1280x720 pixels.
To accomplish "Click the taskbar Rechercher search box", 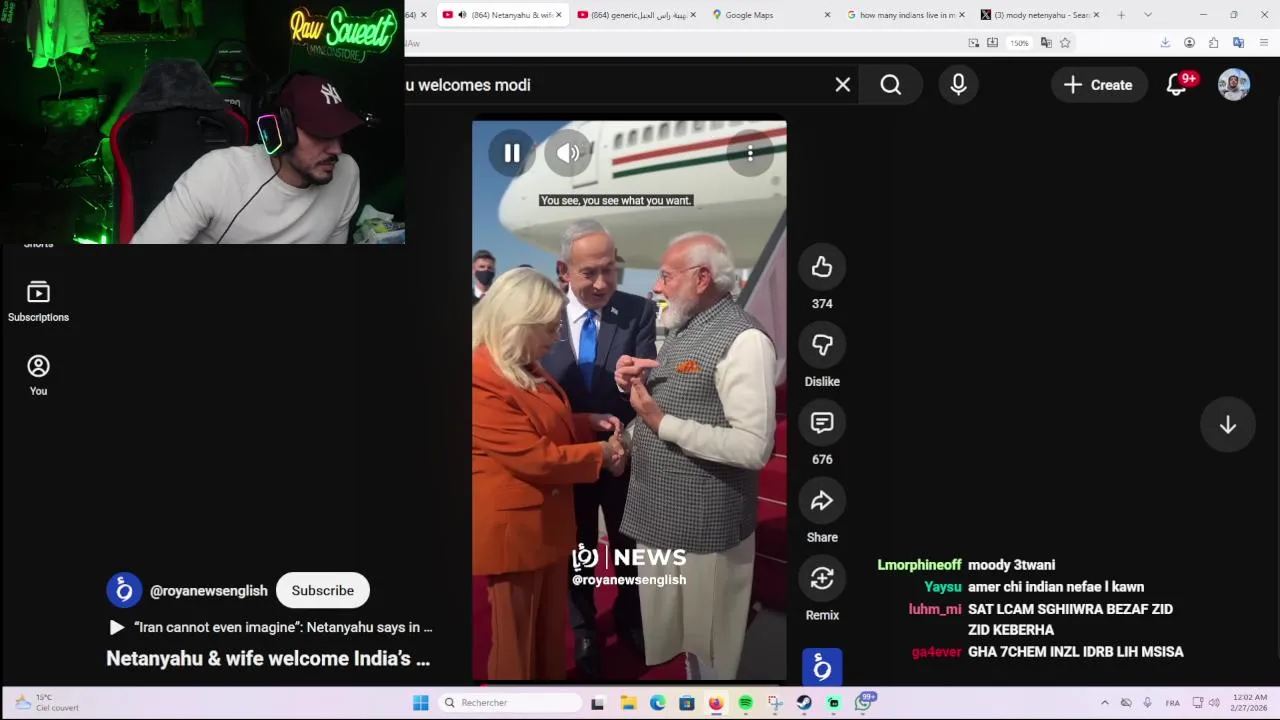I will (x=511, y=703).
